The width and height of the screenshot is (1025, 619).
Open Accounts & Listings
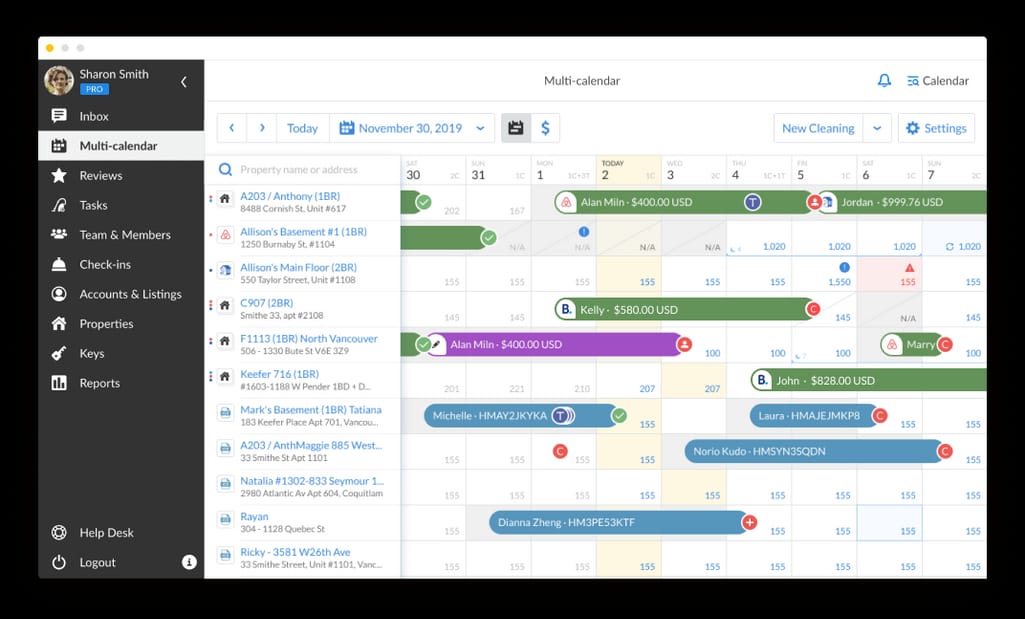(x=121, y=294)
